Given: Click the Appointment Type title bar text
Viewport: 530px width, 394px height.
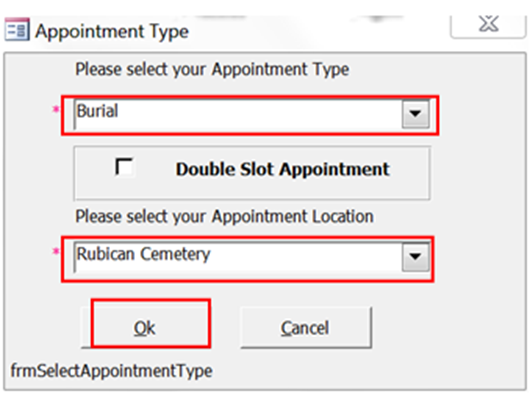Looking at the screenshot, I should point(112,32).
